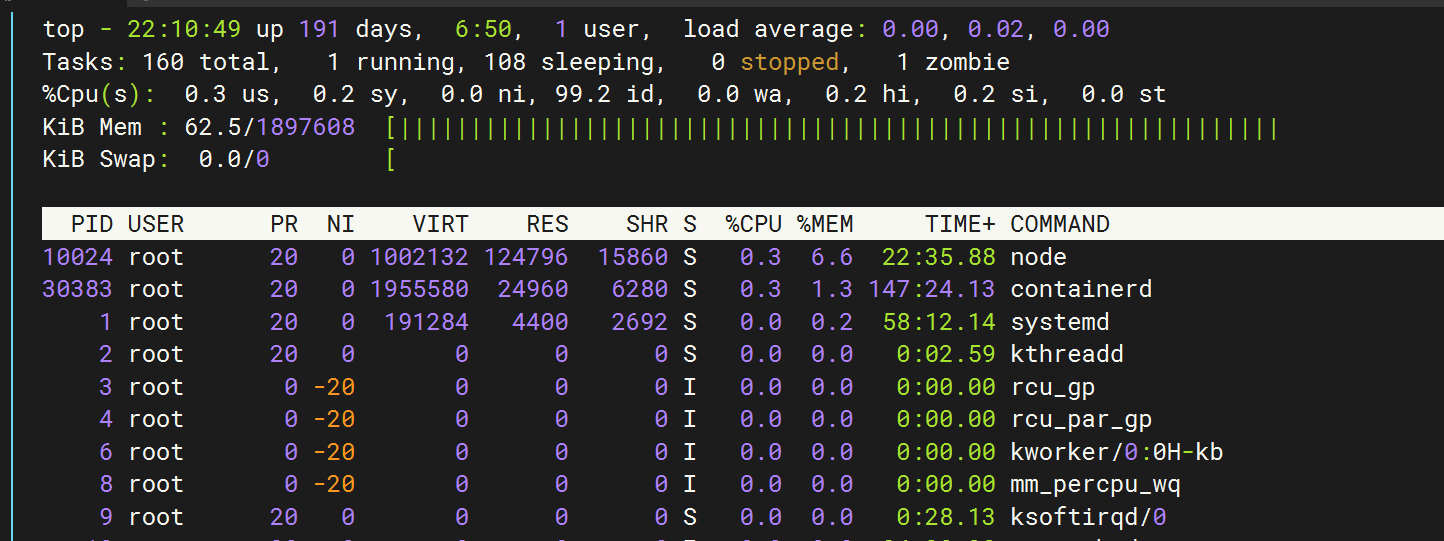Click the kworker/0:0H-kb process entry
Viewport: 1444px width, 541px height.
point(1116,452)
